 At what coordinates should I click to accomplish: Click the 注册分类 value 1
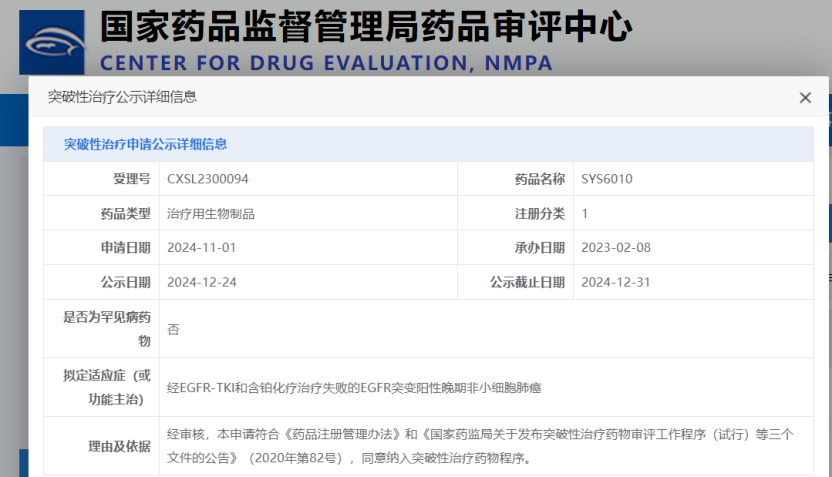click(584, 214)
